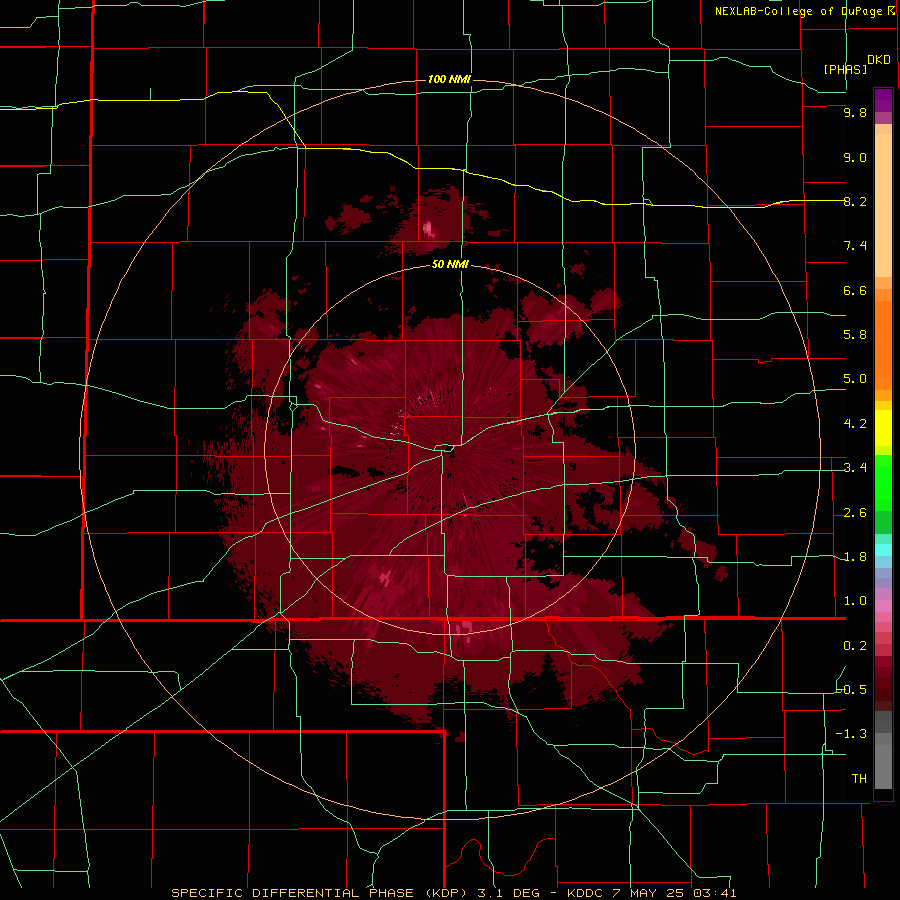The width and height of the screenshot is (900, 900).
Task: Pick the cyan segment of the color bar
Action: click(883, 549)
